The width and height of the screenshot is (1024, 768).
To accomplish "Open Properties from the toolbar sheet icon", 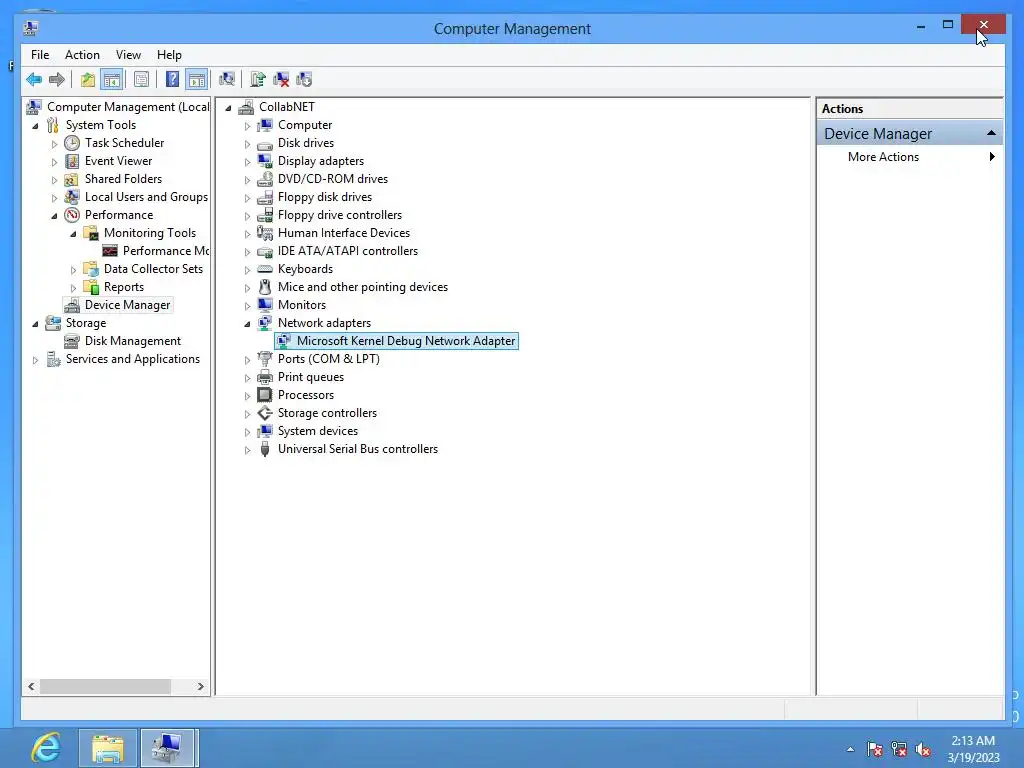I will [141, 80].
